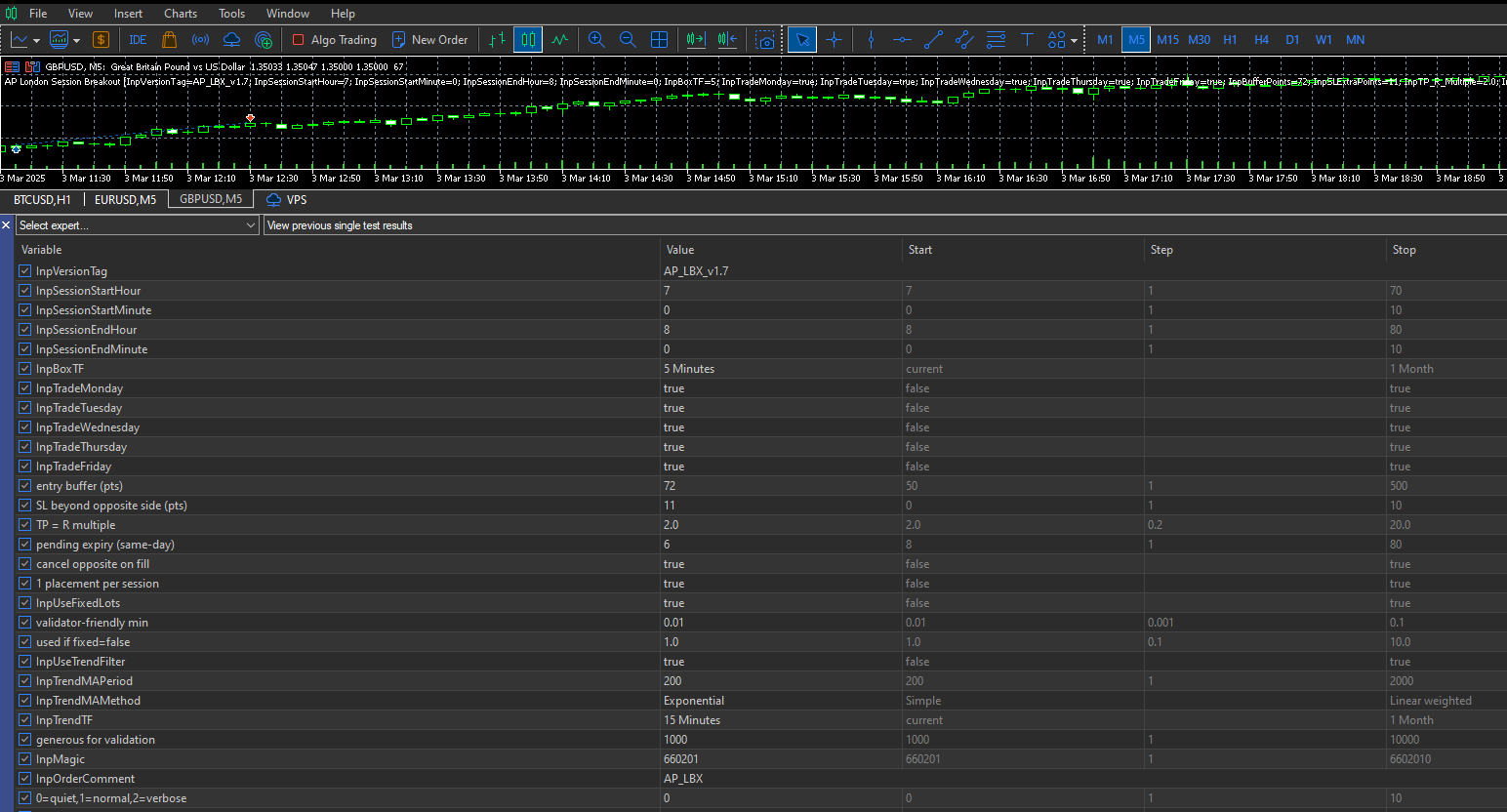
Task: Close the tester panel with X
Action: coord(6,225)
